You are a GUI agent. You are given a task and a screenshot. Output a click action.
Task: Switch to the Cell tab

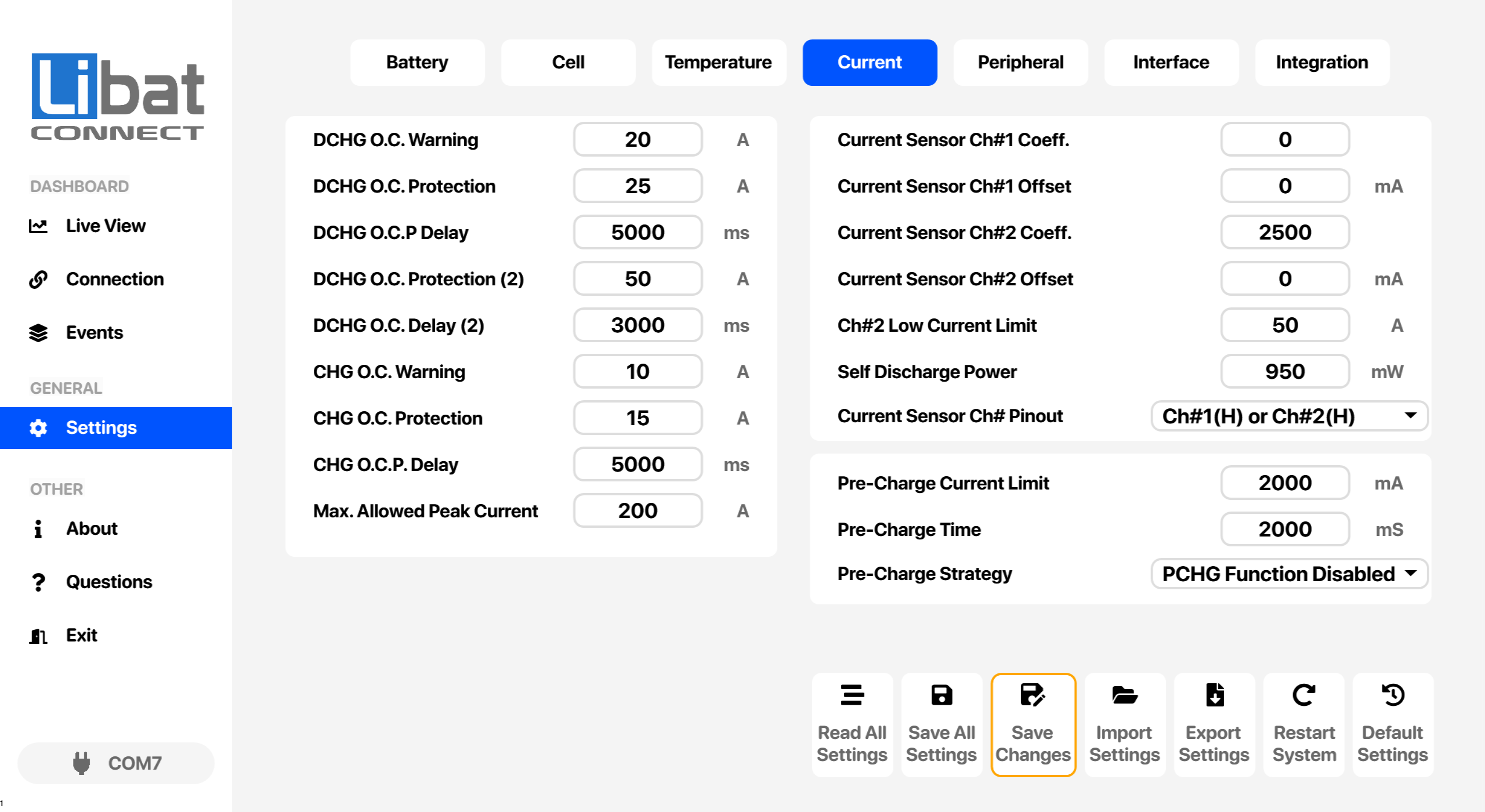click(568, 63)
